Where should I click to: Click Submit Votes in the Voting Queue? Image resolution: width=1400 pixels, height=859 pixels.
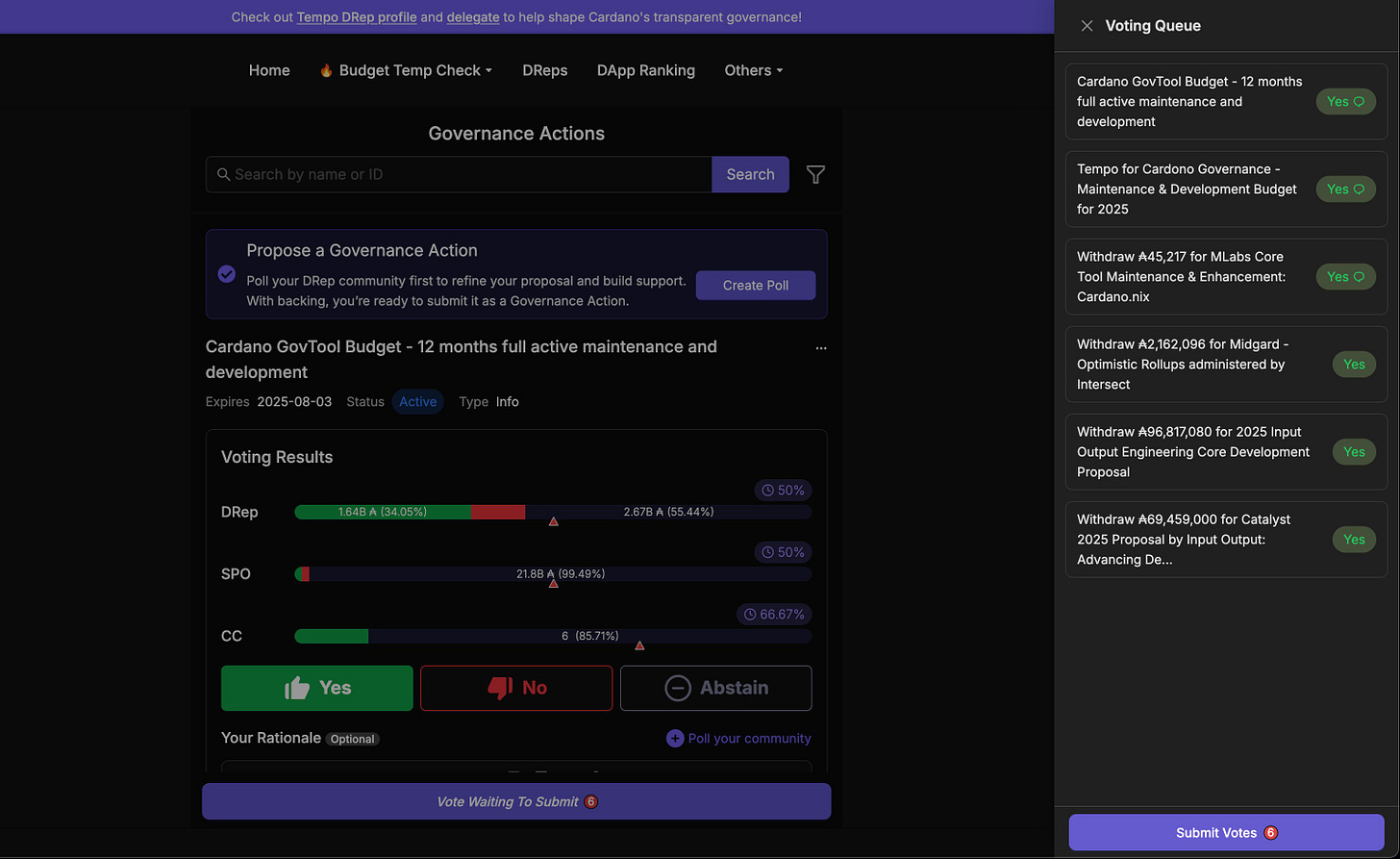coord(1226,833)
